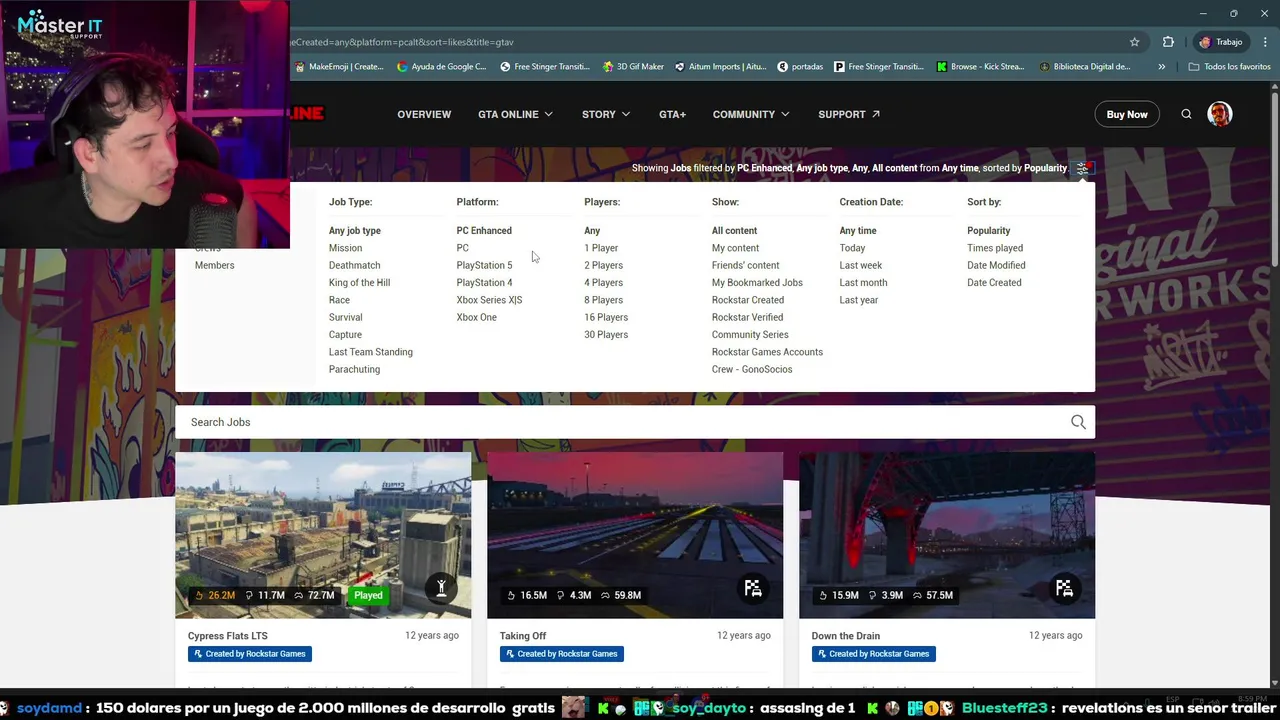The height and width of the screenshot is (720, 1280).
Task: Click the Search Jobs magnifier icon
Action: tap(1078, 422)
